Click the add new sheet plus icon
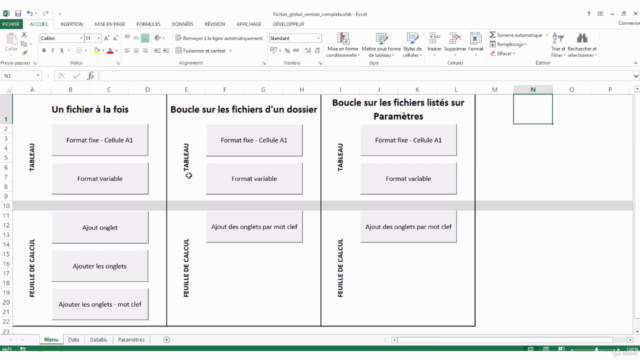The height and width of the screenshot is (360, 640). (x=167, y=340)
